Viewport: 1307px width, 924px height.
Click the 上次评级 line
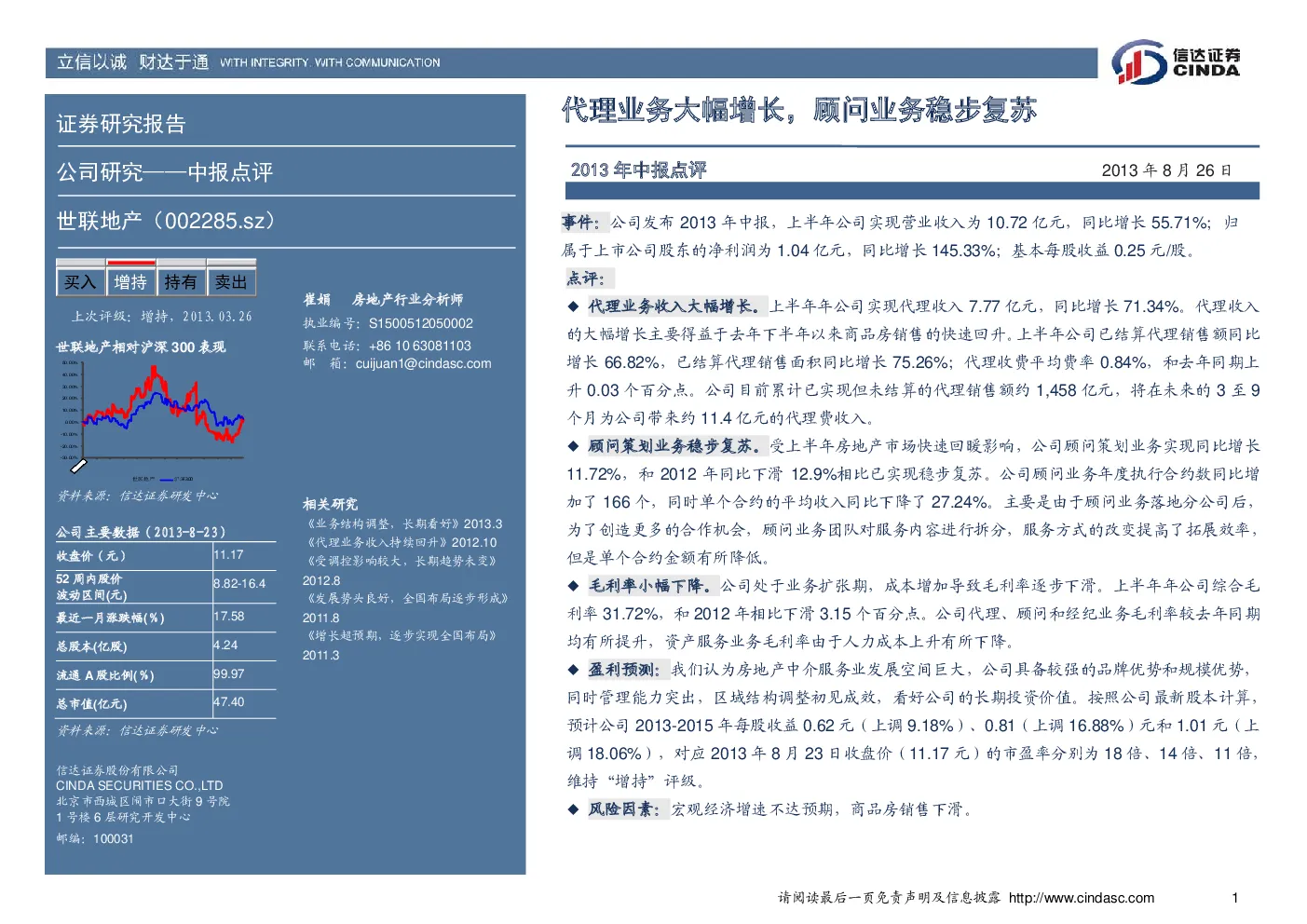162,317
